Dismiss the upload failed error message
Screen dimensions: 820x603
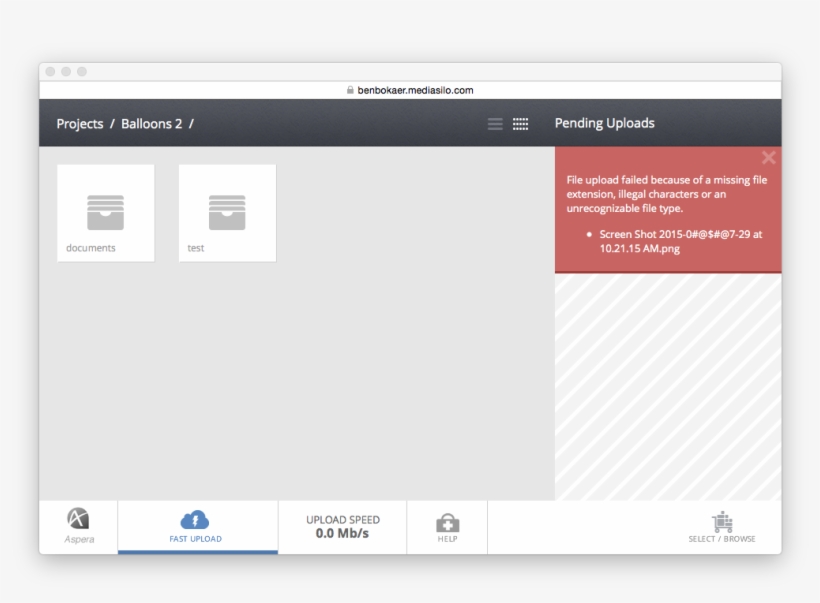[x=768, y=157]
